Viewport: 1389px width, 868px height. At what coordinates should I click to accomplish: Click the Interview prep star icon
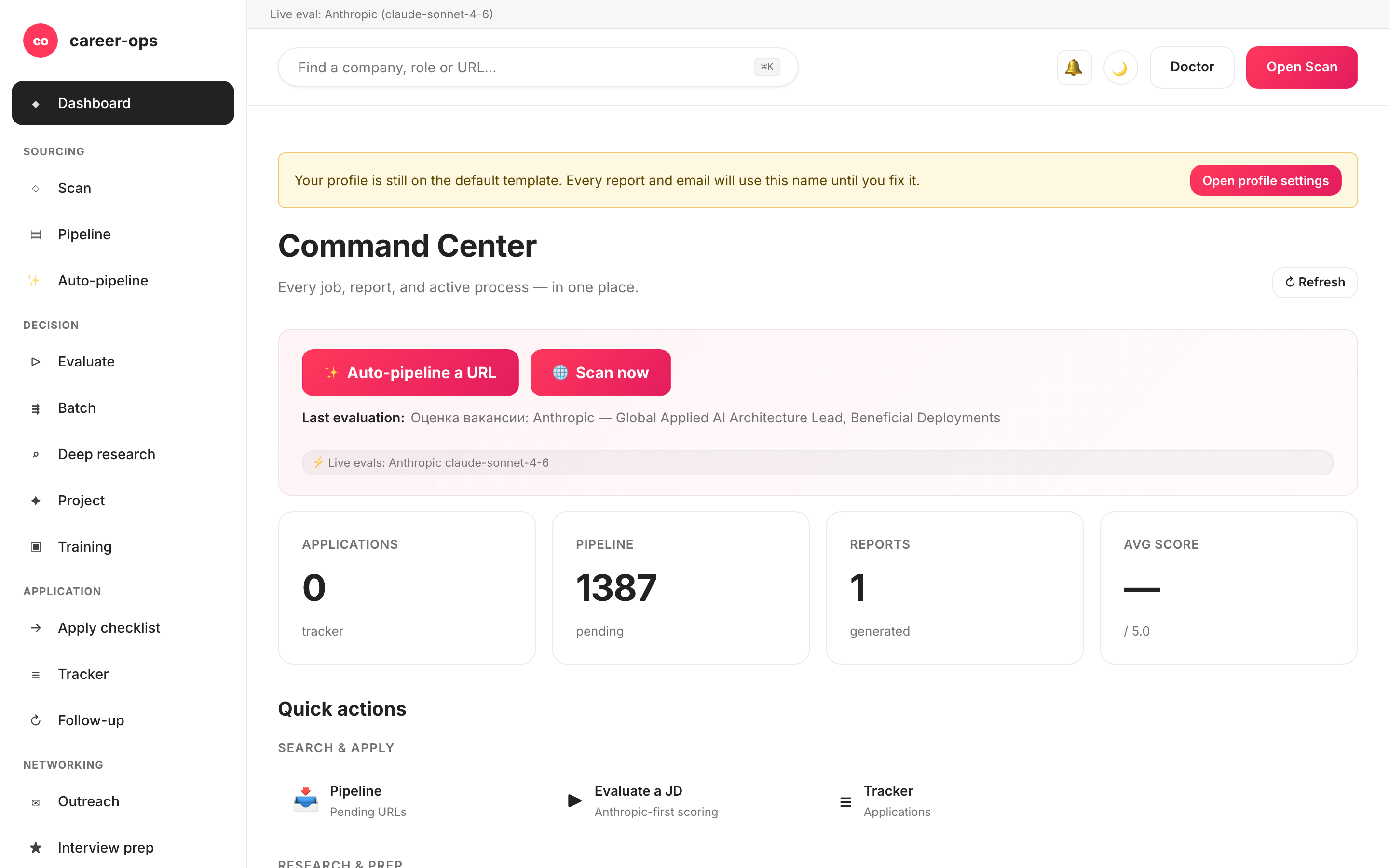click(36, 848)
